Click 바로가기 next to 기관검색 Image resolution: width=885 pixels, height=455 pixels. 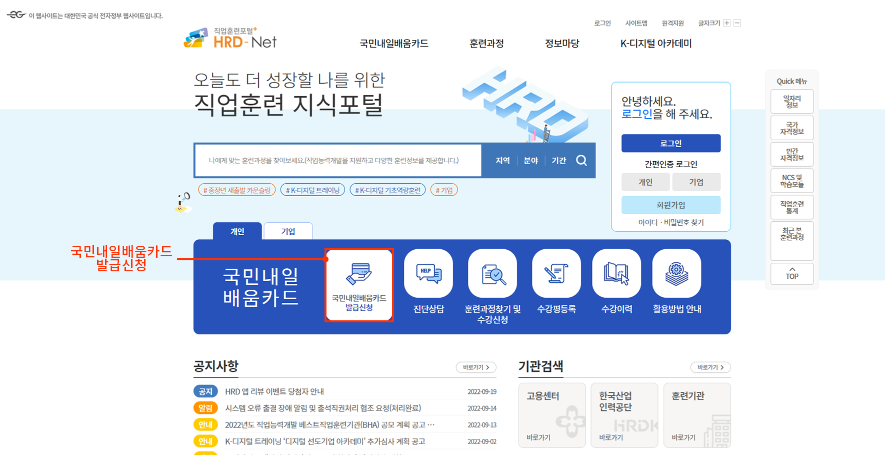[710, 368]
